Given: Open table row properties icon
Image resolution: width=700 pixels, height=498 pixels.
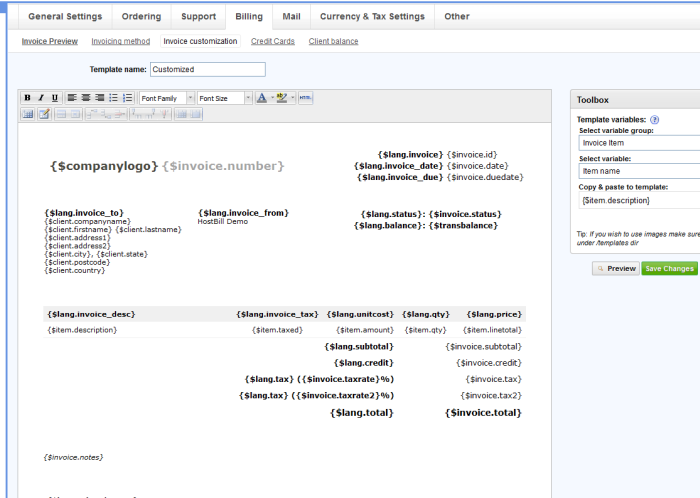Looking at the screenshot, I should 61,114.
